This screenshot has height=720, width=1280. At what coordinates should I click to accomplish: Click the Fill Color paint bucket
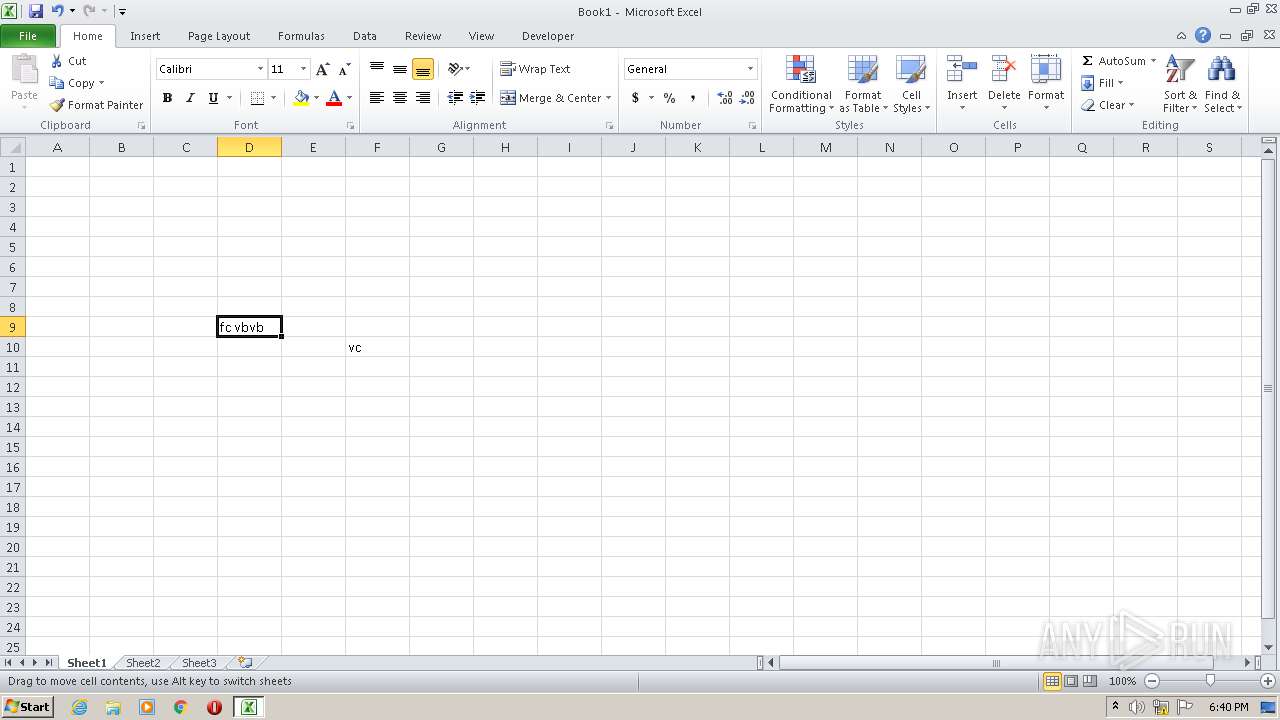pos(301,97)
